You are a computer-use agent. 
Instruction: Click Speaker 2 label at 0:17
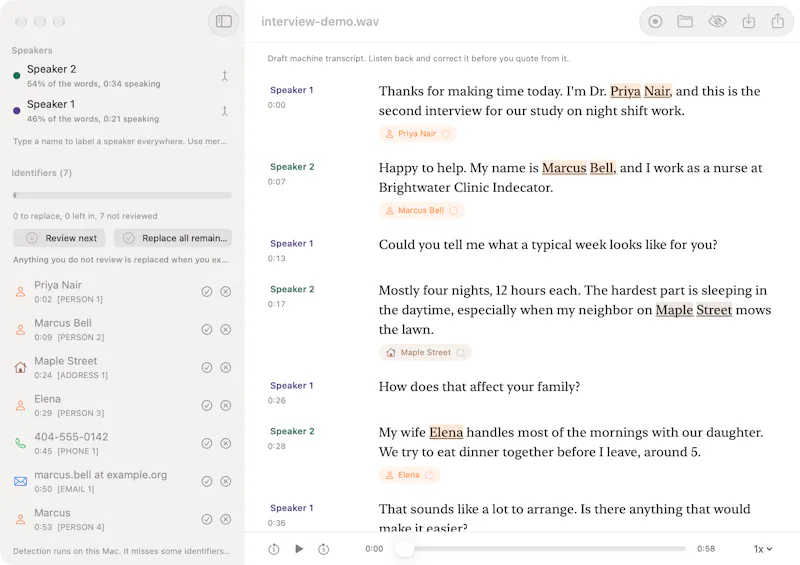pos(292,289)
